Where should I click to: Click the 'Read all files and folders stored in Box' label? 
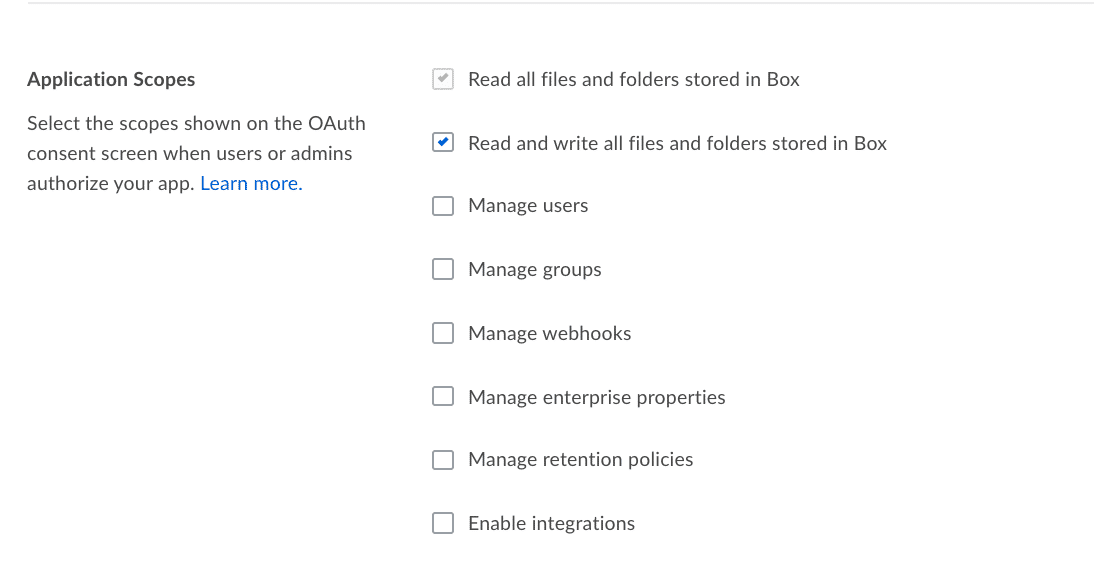click(x=634, y=80)
